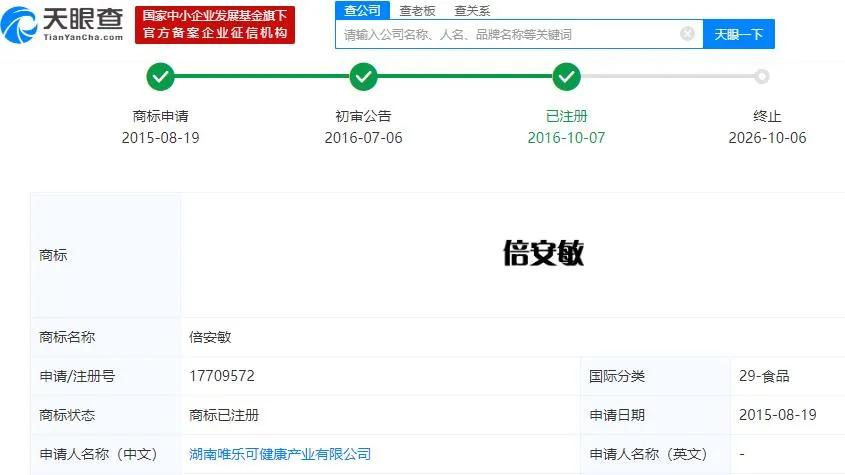
Task: Open 湖南唯乐可健康产业有限公司 company link
Action: click(280, 455)
